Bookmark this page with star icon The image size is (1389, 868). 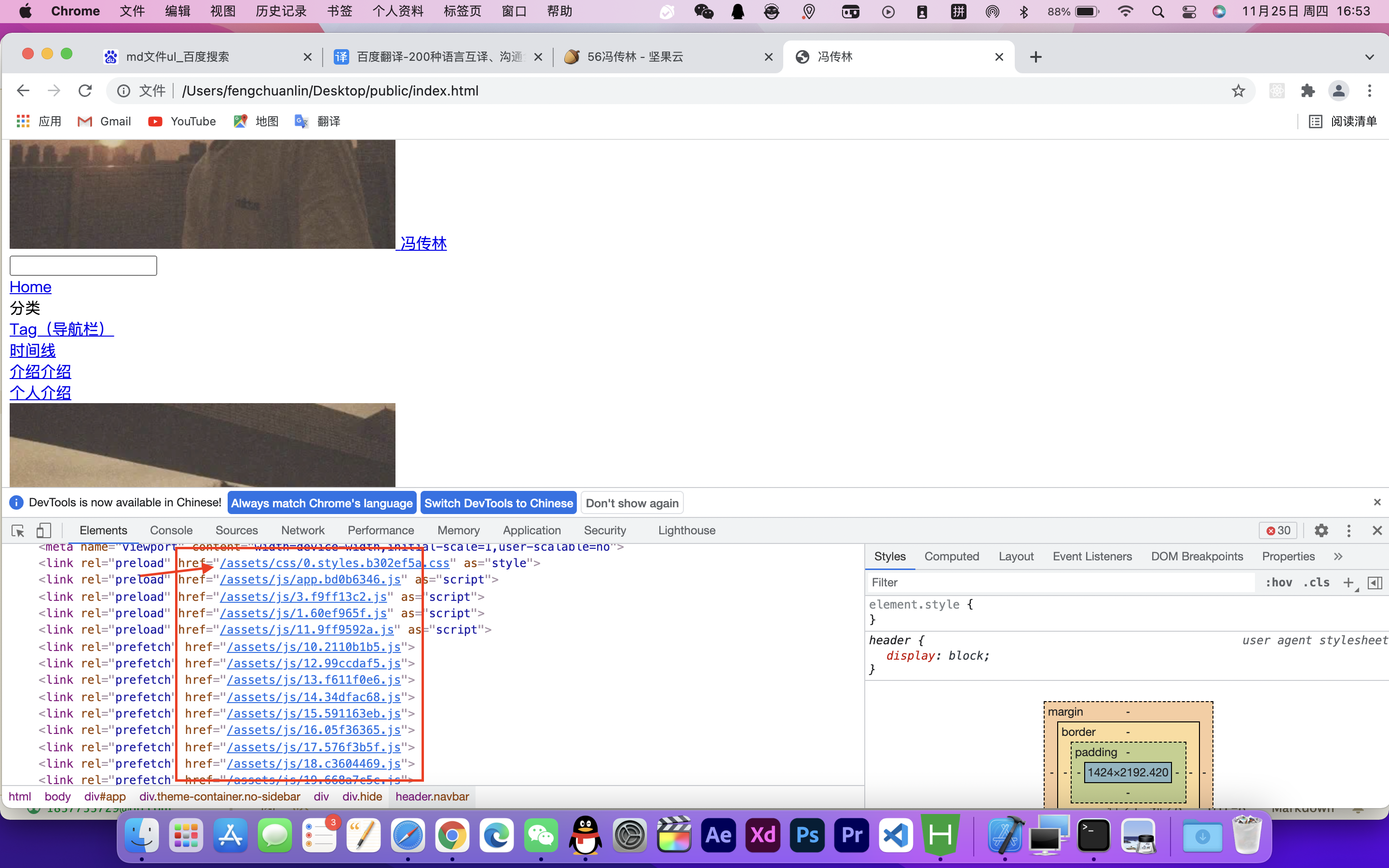[x=1238, y=91]
